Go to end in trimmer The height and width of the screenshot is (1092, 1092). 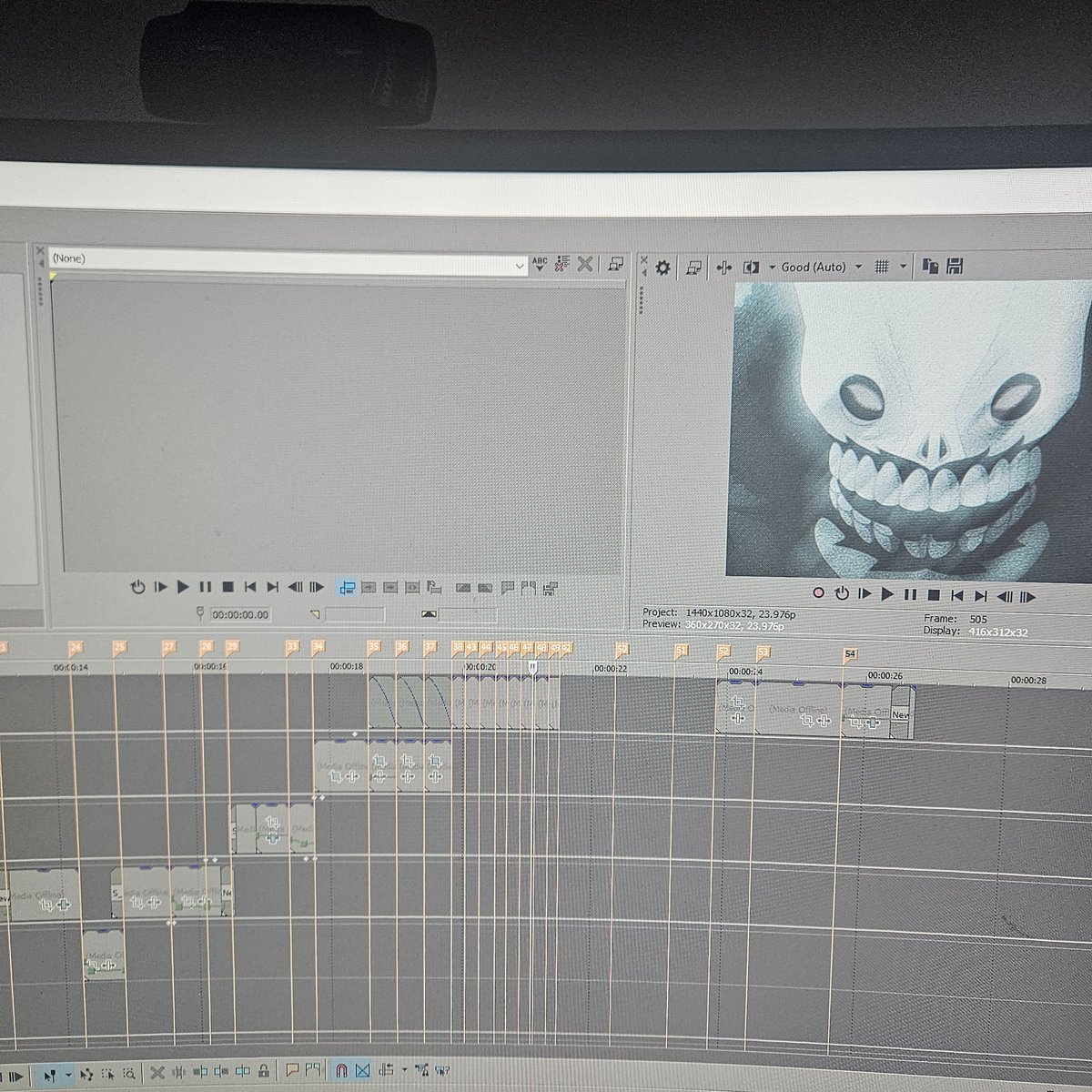pos(272,587)
